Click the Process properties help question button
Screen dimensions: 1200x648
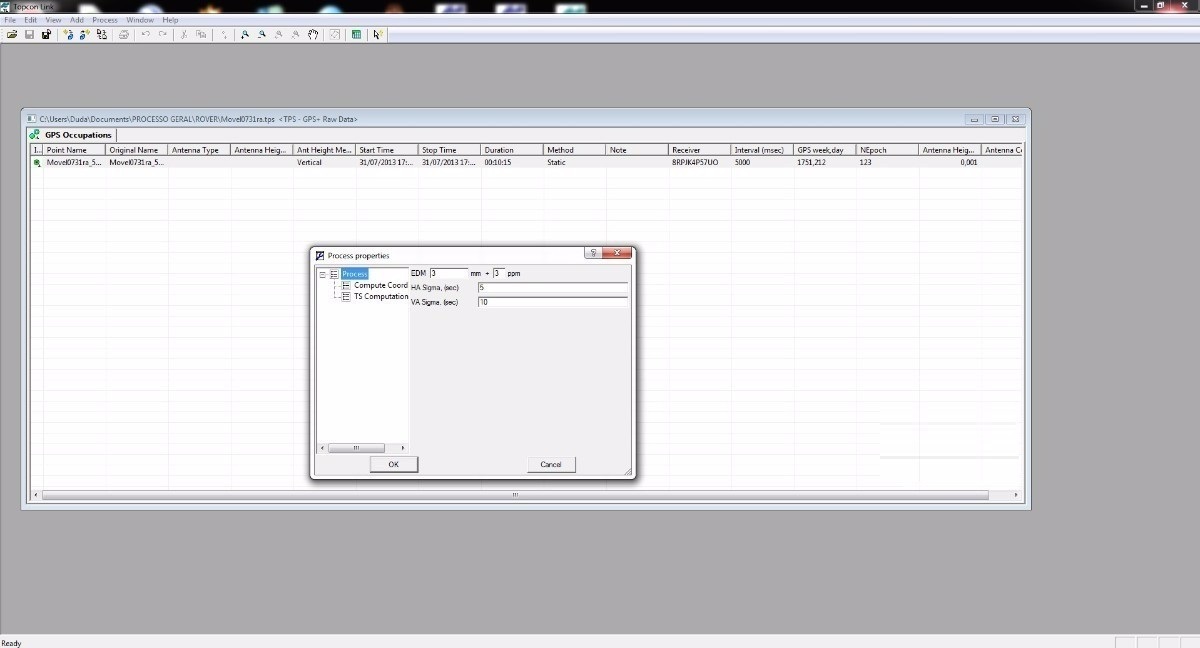pyautogui.click(x=594, y=254)
